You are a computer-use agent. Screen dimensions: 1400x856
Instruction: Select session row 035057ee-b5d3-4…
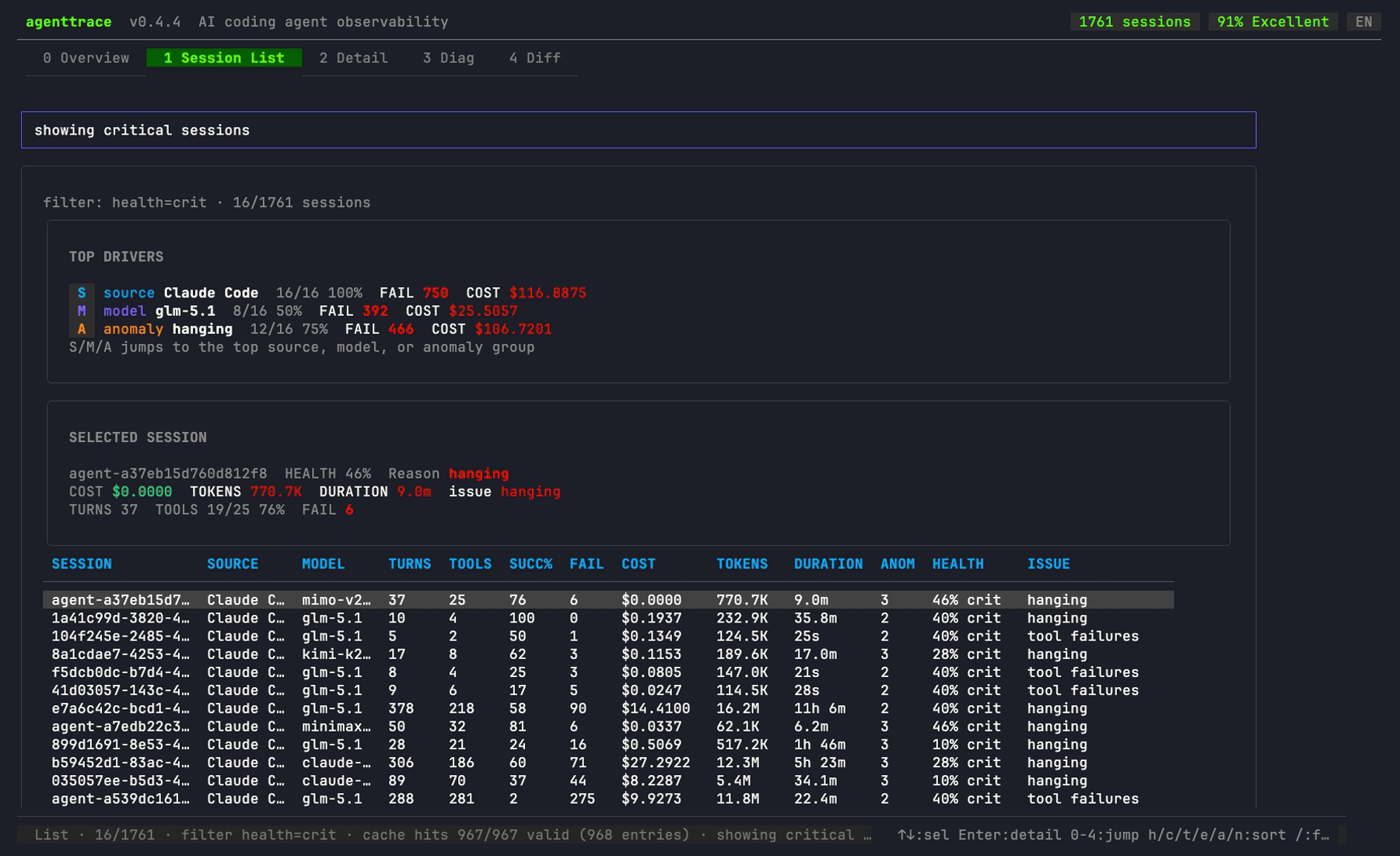click(608, 781)
